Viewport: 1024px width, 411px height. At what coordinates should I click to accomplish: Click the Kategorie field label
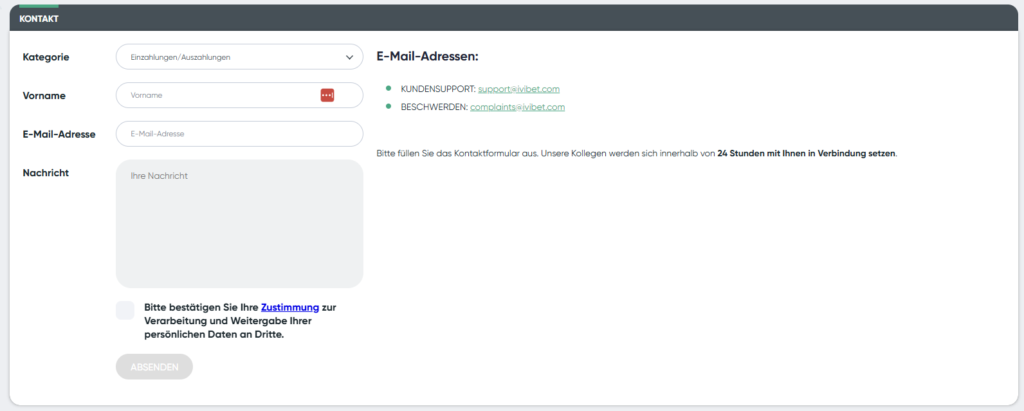tap(46, 57)
